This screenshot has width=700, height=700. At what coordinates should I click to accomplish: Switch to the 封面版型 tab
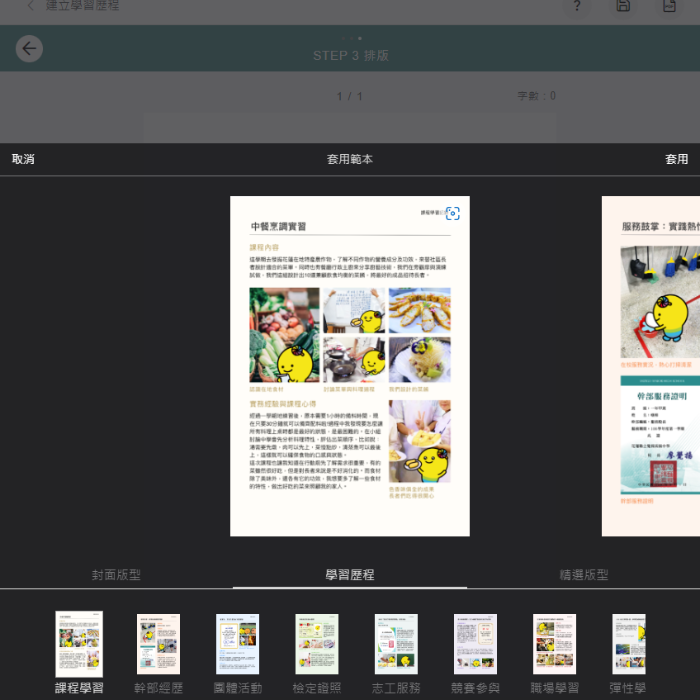click(116, 575)
